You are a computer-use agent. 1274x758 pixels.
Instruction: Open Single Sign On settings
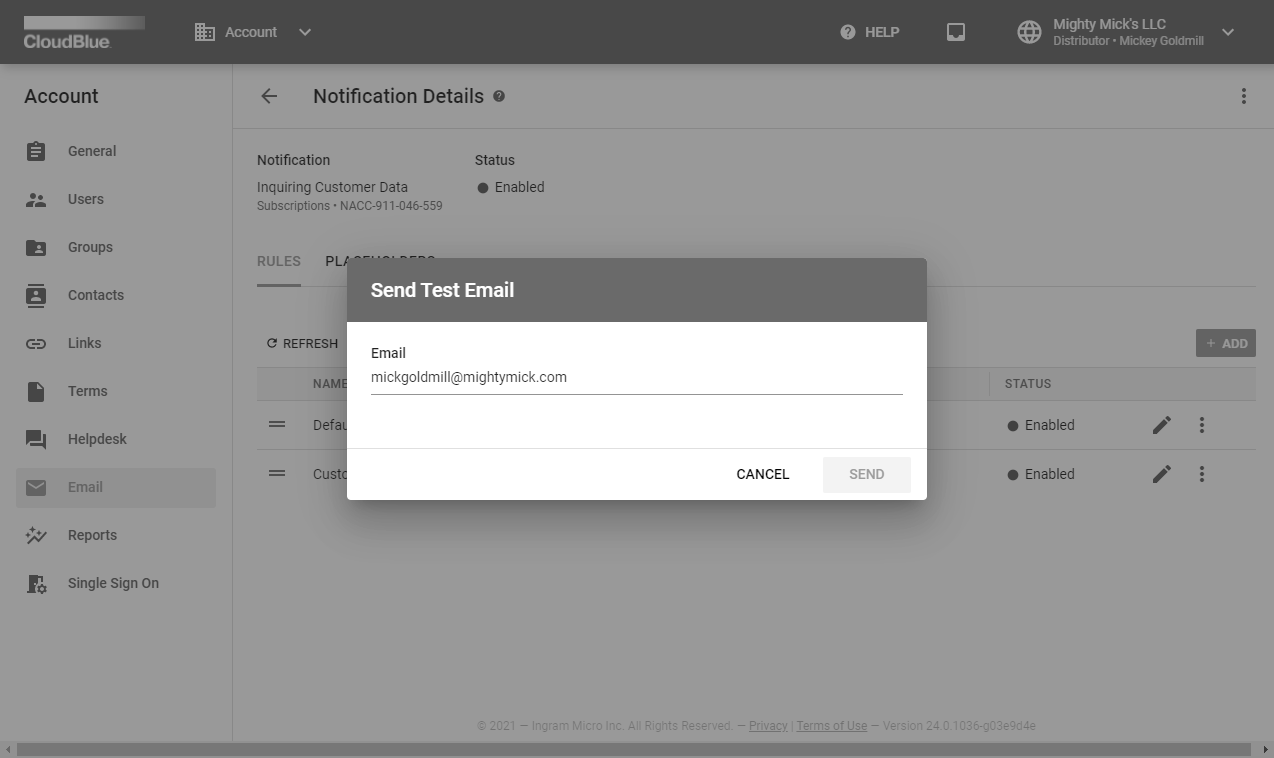coord(112,583)
